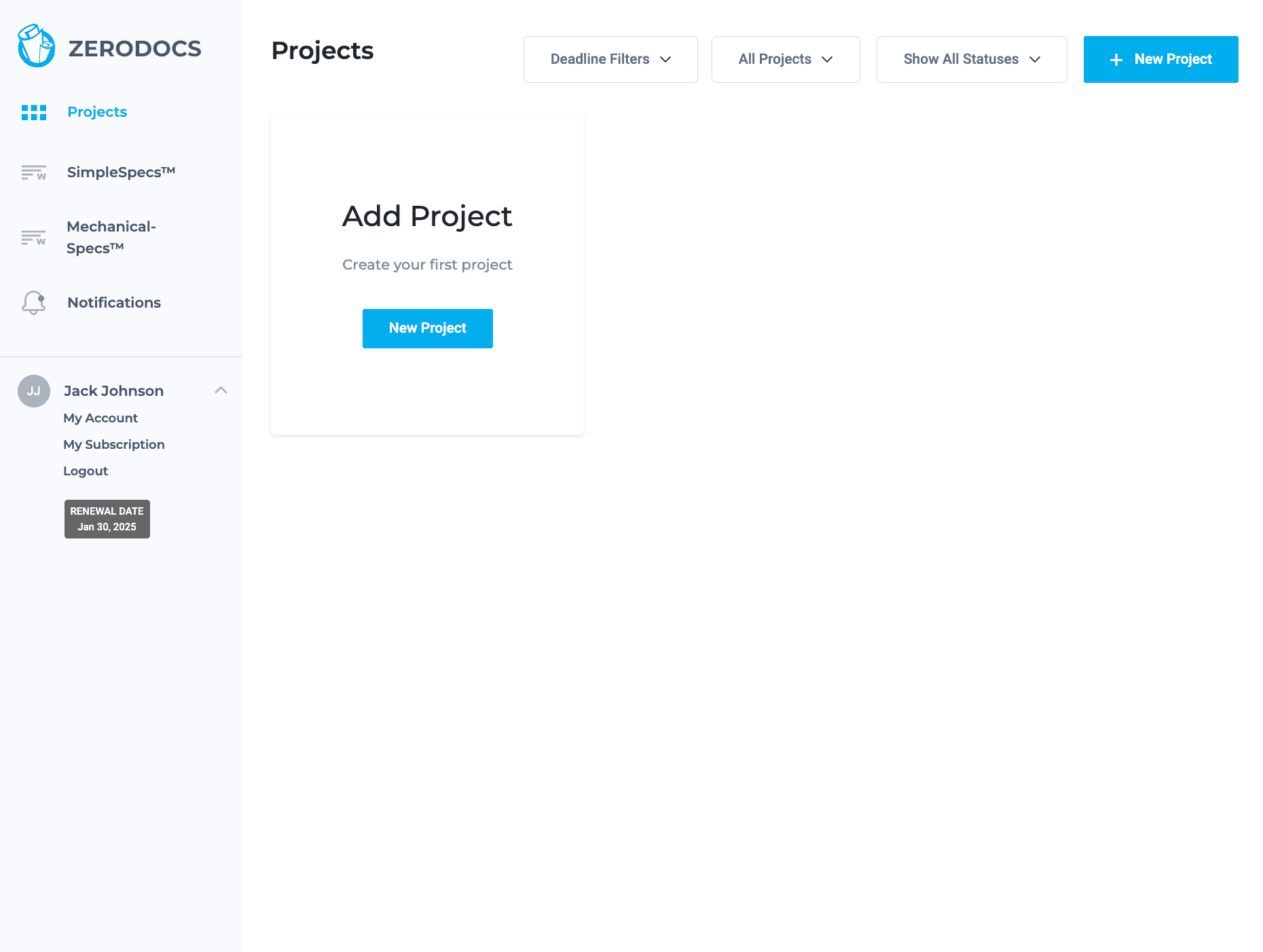Navigate to the SimpleSpecs section
Screen dimensions: 1263x952
[x=121, y=172]
